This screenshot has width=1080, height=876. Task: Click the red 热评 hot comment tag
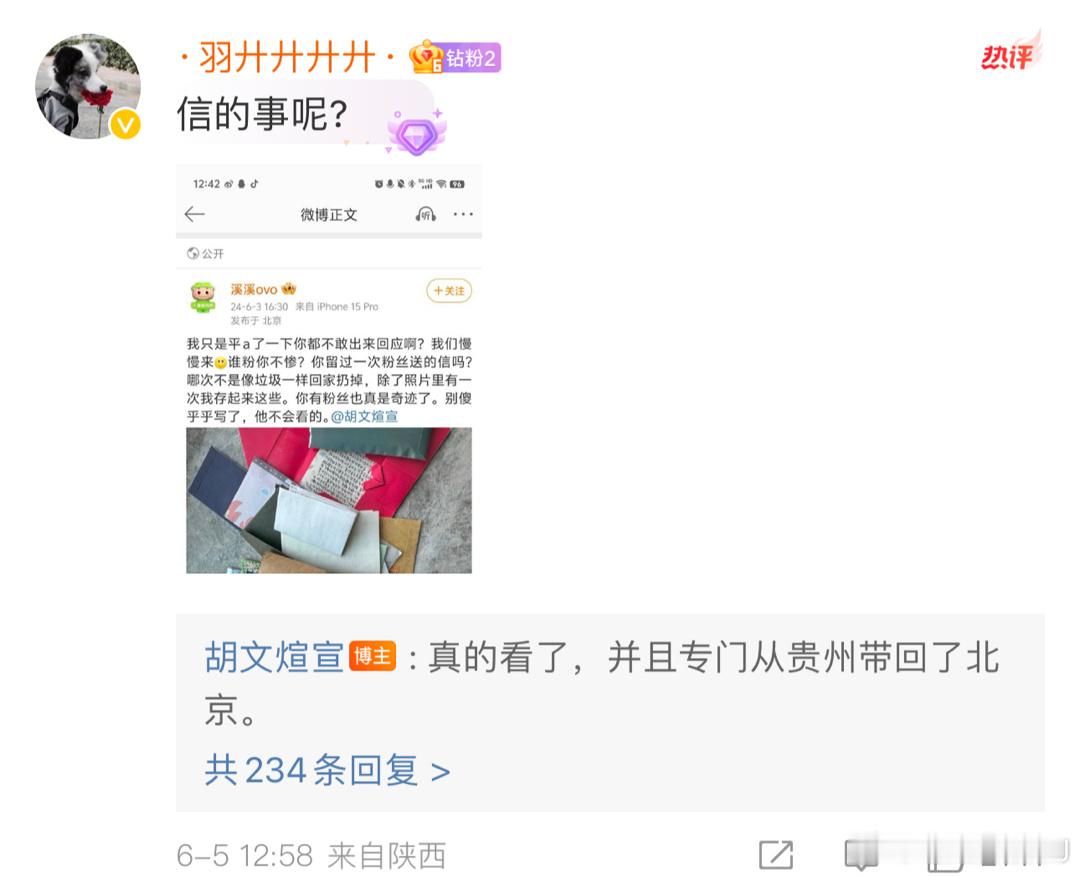click(1010, 52)
